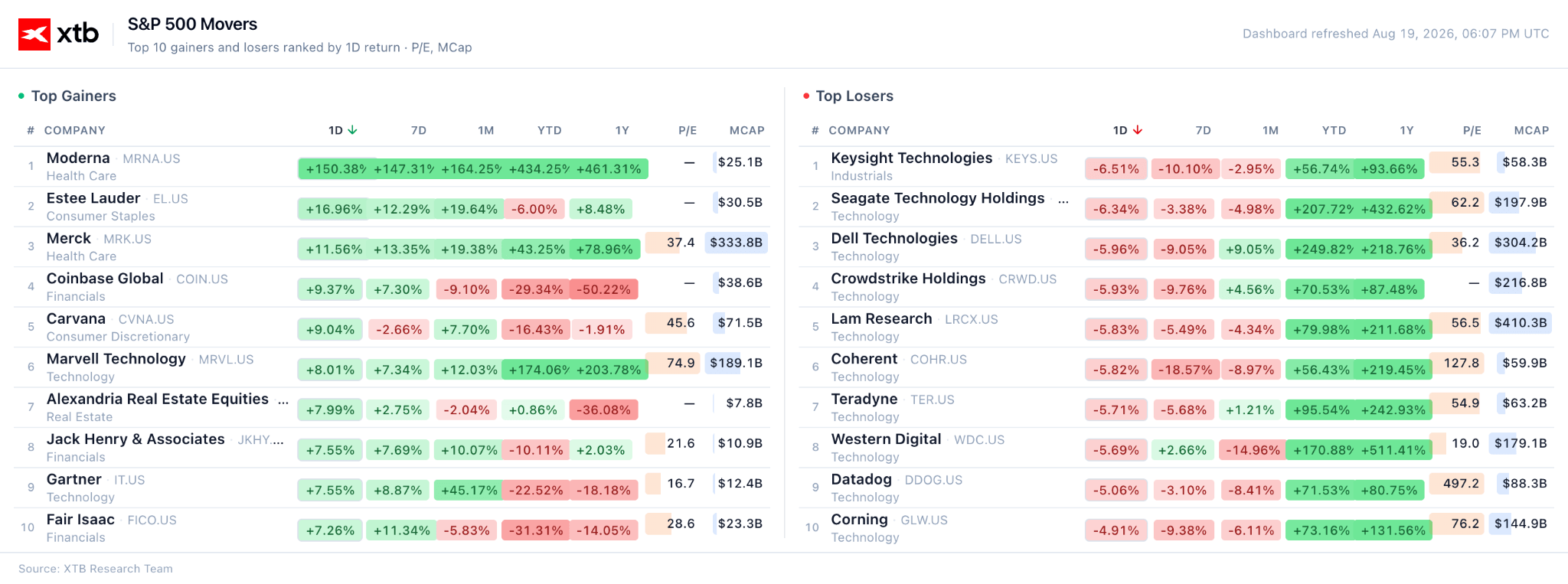
Task: Expand truncated Alexandria Real Estate Equities name
Action: click(283, 400)
